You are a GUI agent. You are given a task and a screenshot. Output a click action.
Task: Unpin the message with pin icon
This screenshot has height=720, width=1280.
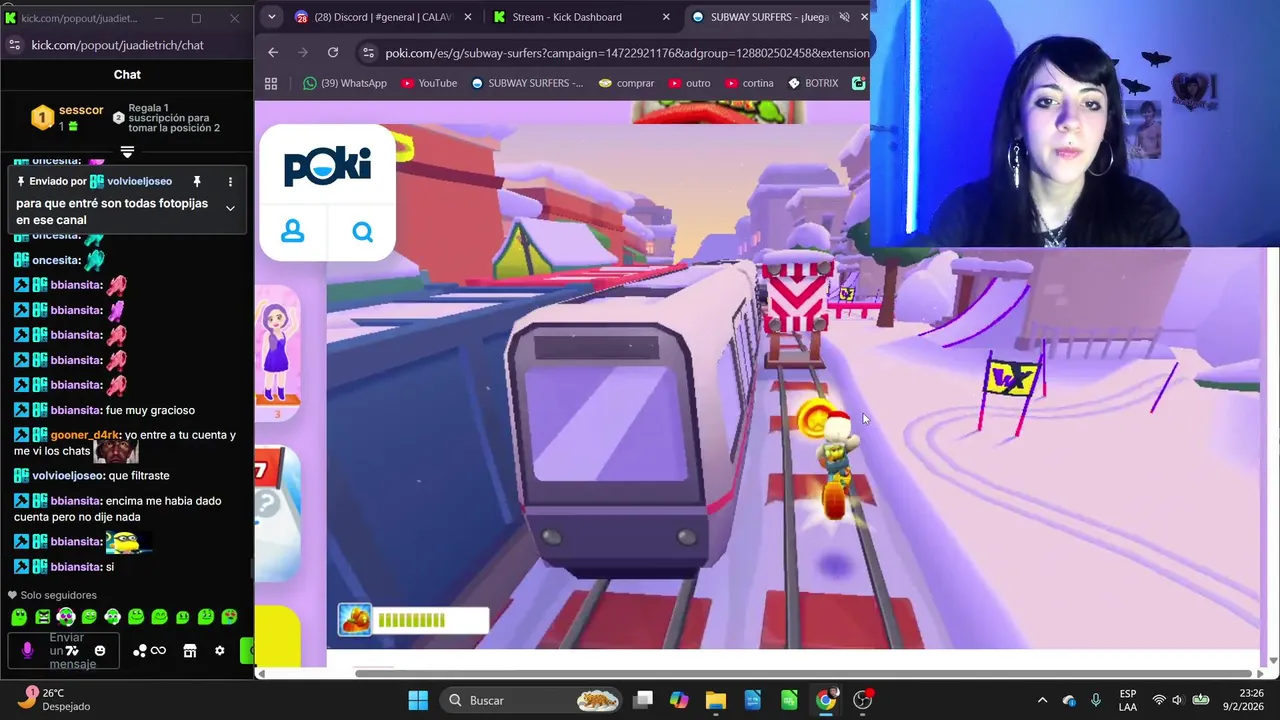pos(197,181)
